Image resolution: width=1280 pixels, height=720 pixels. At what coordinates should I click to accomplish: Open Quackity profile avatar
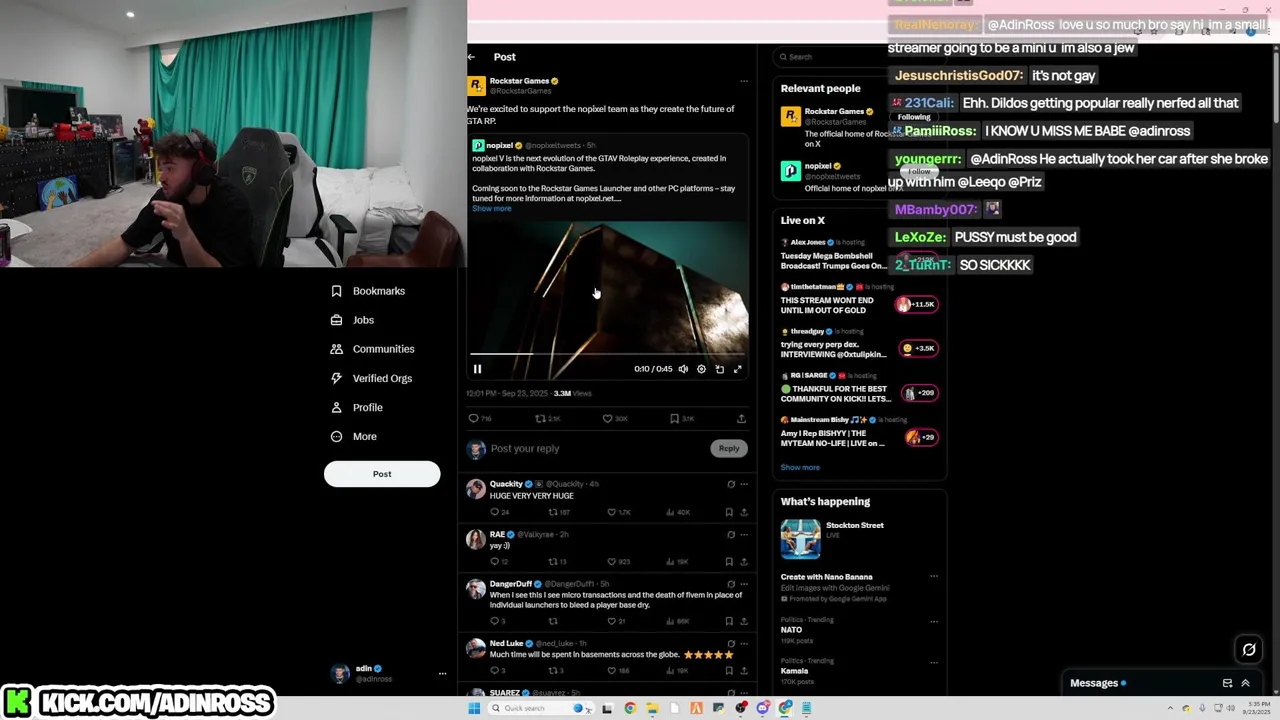[x=476, y=489]
